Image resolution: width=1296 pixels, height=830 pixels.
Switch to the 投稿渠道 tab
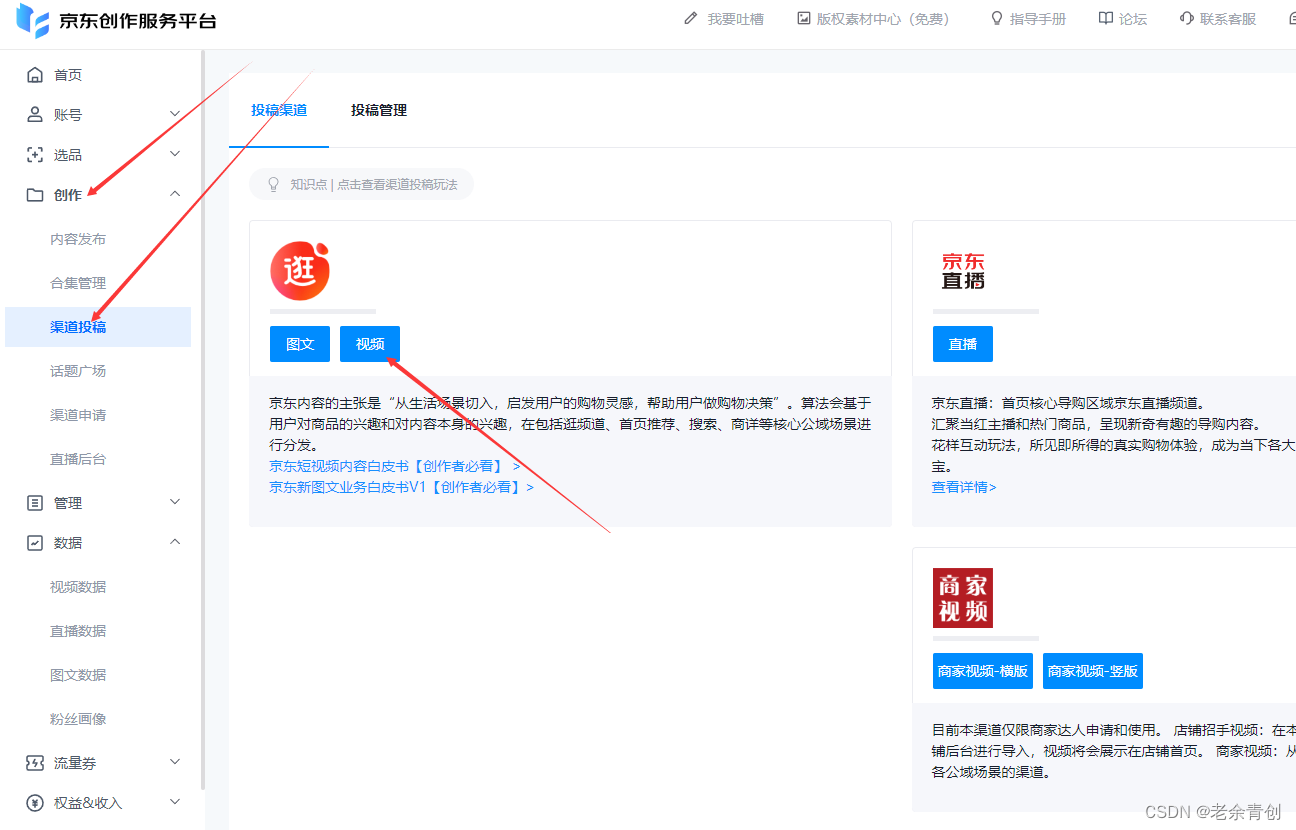(279, 111)
